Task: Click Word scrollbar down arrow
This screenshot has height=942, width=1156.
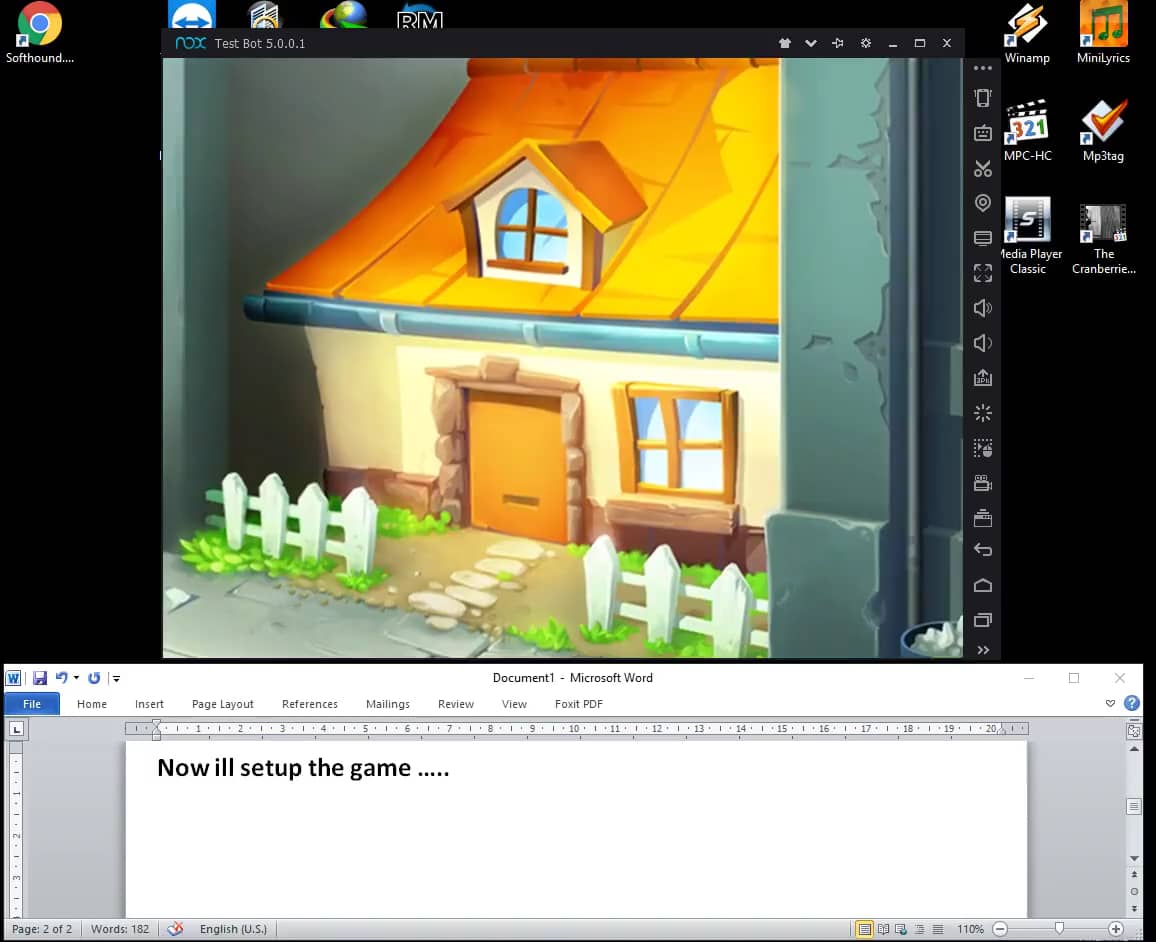Action: (1134, 859)
